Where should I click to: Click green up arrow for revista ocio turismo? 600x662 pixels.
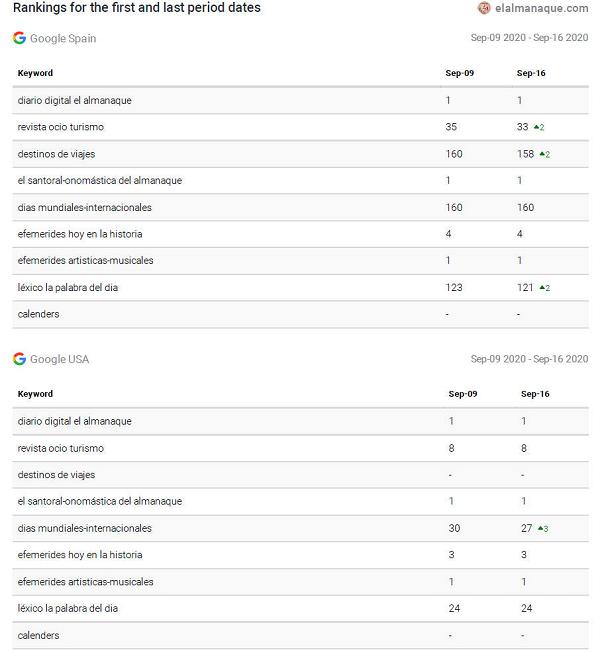point(537,127)
